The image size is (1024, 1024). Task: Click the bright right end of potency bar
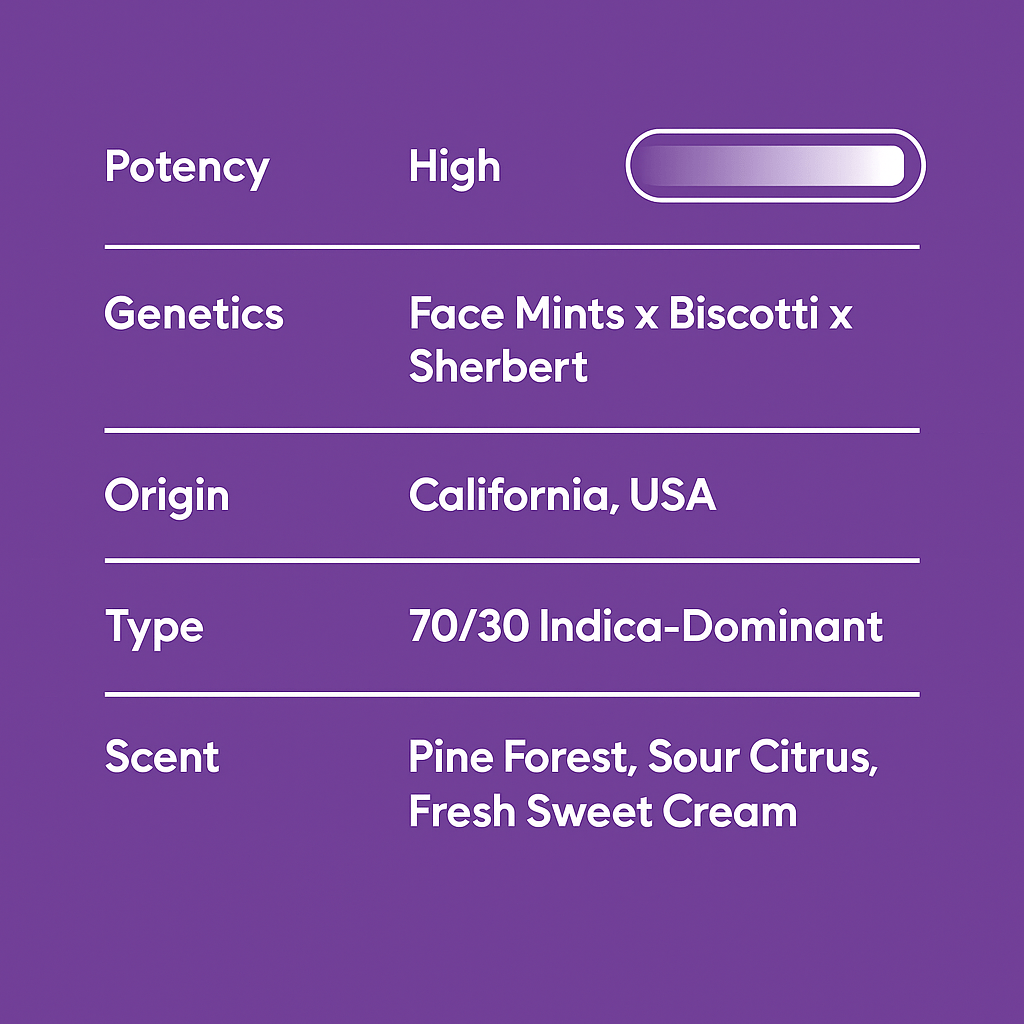(x=885, y=166)
